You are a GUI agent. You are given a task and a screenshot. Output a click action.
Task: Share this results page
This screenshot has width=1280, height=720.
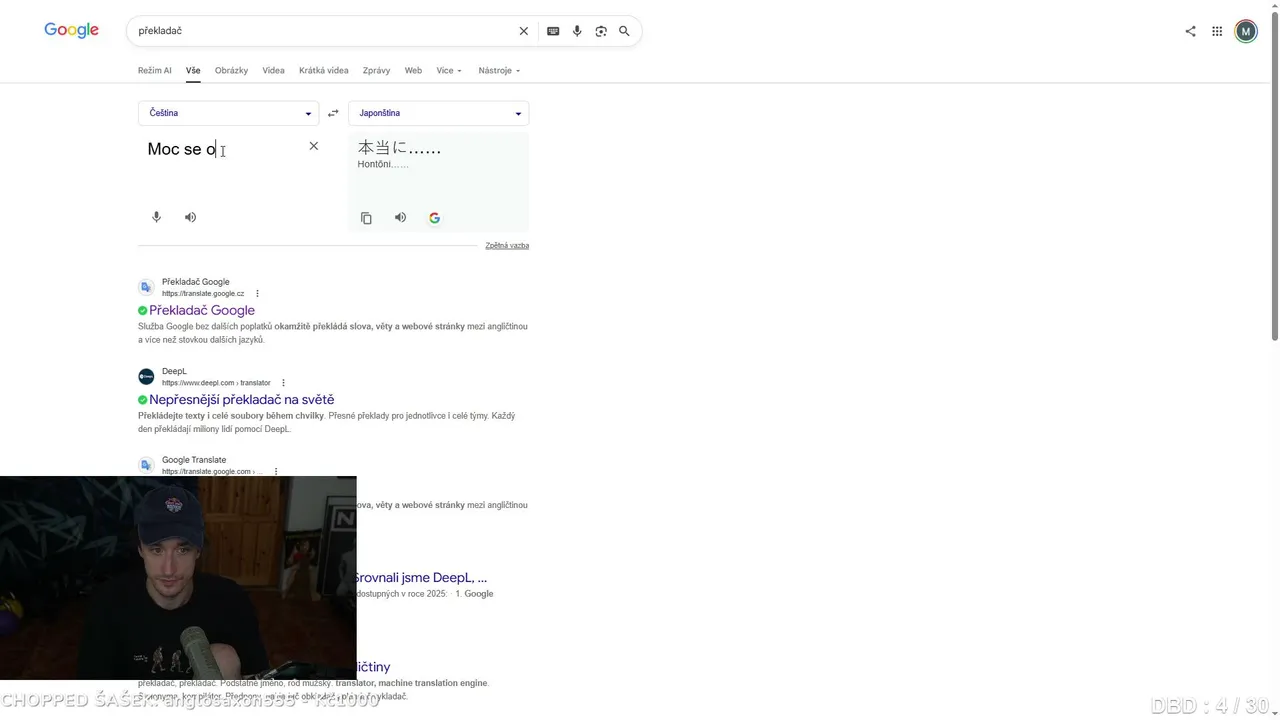(1190, 31)
